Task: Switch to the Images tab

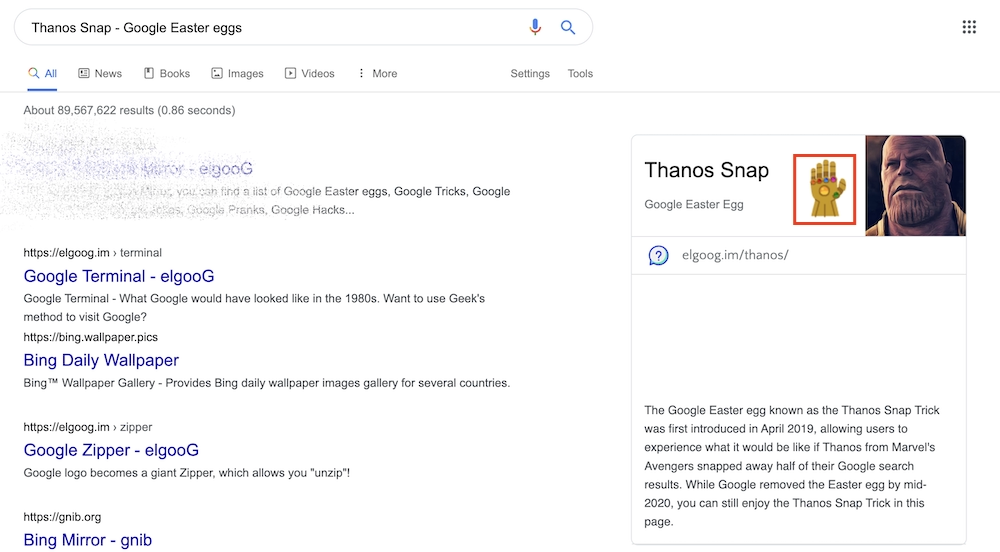Action: (x=237, y=74)
